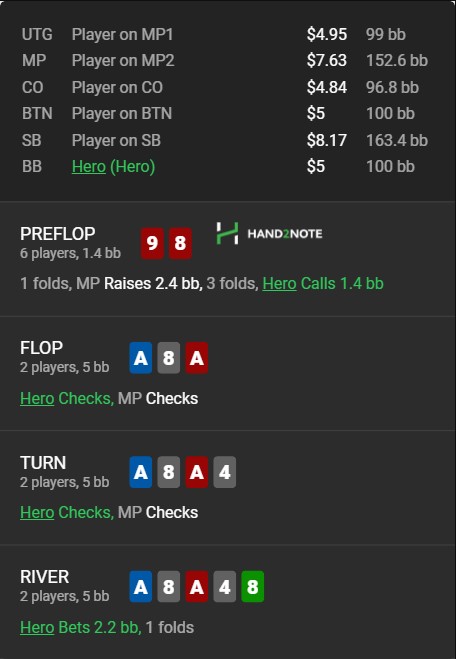Viewport: 456px width, 659px height.
Task: Click the PREFLOP section heading
Action: click(58, 234)
